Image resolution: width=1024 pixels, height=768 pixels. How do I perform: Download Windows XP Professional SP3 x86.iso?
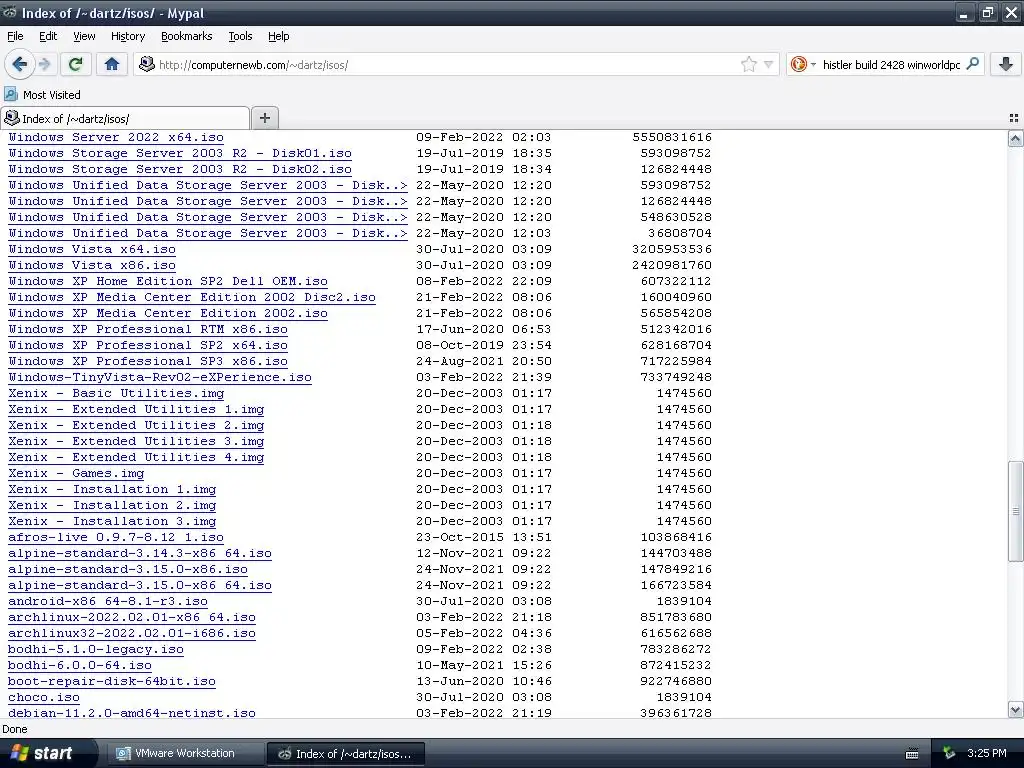tap(148, 361)
